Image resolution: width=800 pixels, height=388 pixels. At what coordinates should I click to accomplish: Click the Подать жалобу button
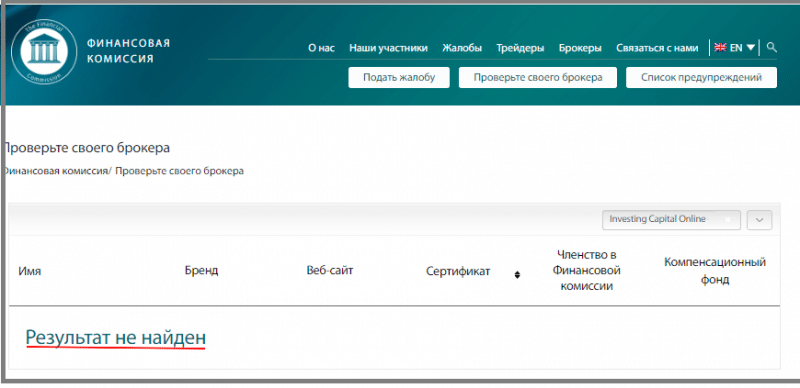point(399,78)
